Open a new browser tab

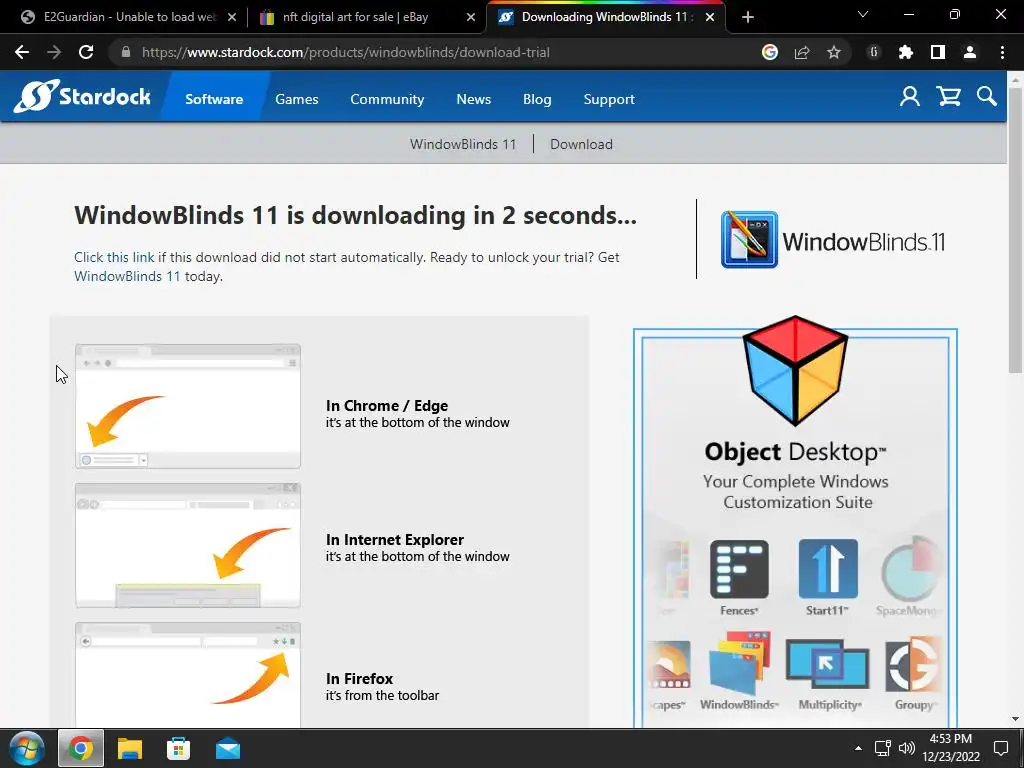(x=748, y=18)
